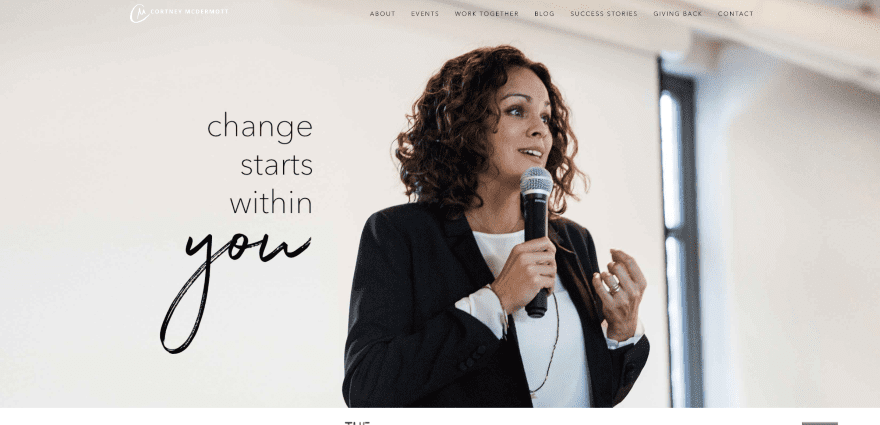This screenshot has height=425, width=880.
Task: Click the word "starts" in hero heading
Action: click(277, 165)
